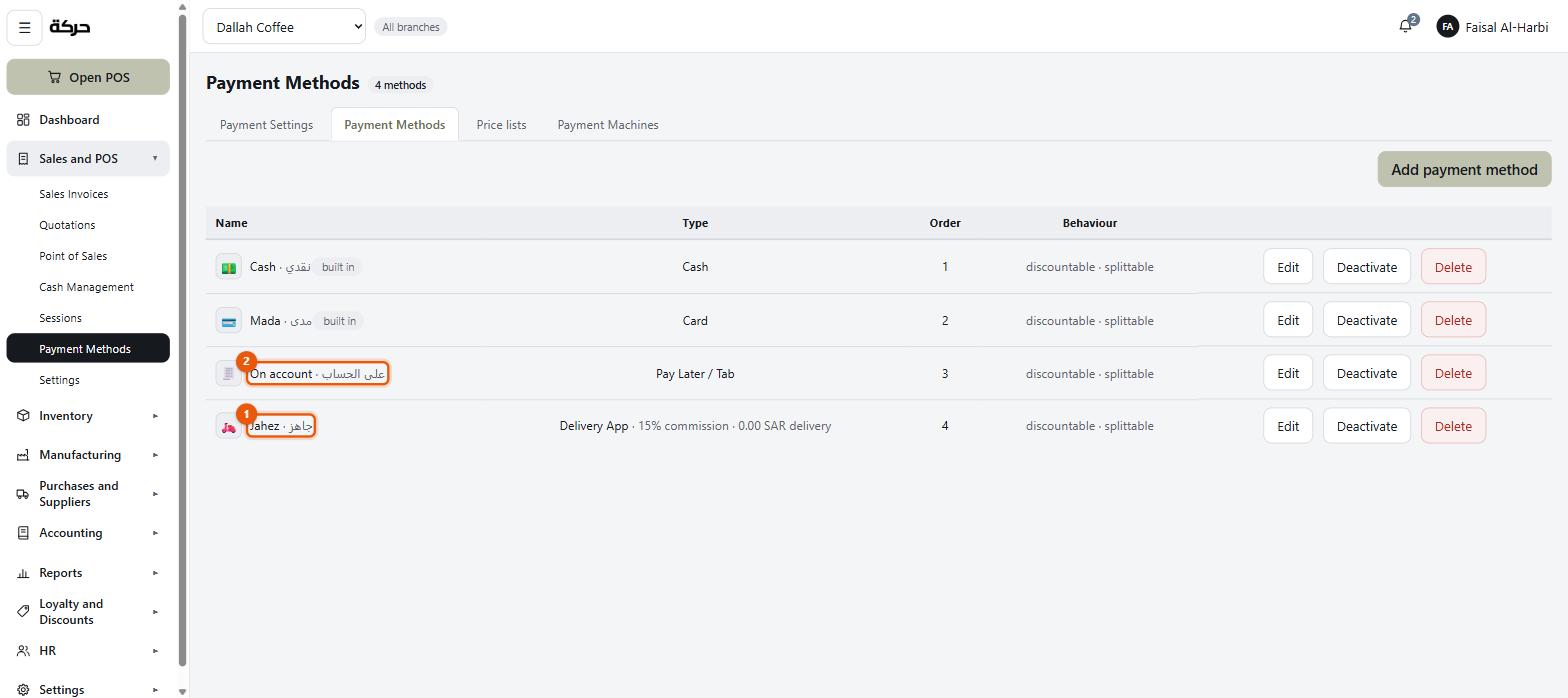Expand the Accounting menu arrow

point(155,533)
